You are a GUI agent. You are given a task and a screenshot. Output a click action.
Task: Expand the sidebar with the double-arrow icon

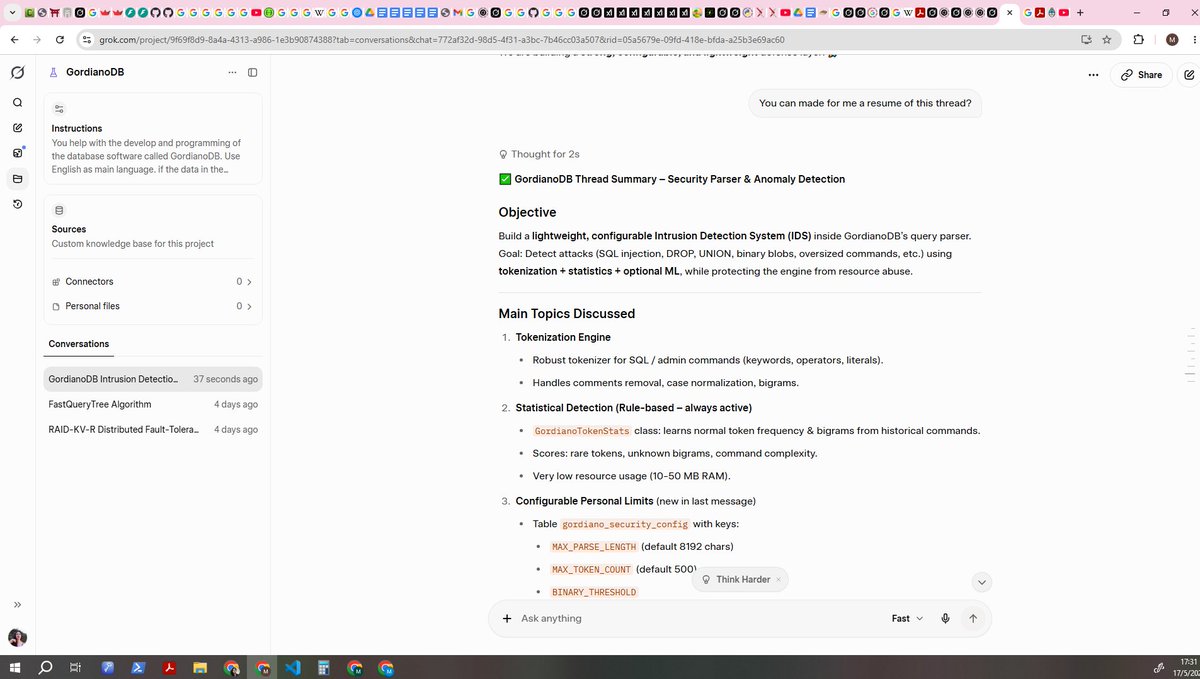(x=17, y=605)
